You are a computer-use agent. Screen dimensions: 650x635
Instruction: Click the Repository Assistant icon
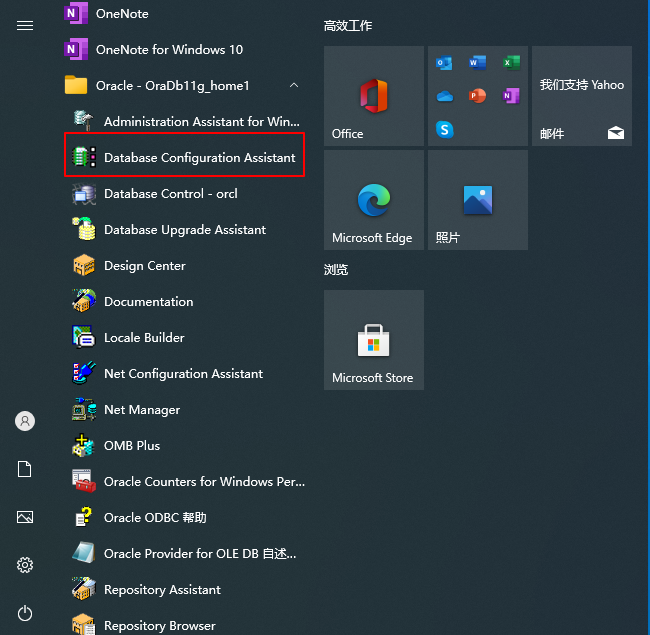click(x=84, y=589)
